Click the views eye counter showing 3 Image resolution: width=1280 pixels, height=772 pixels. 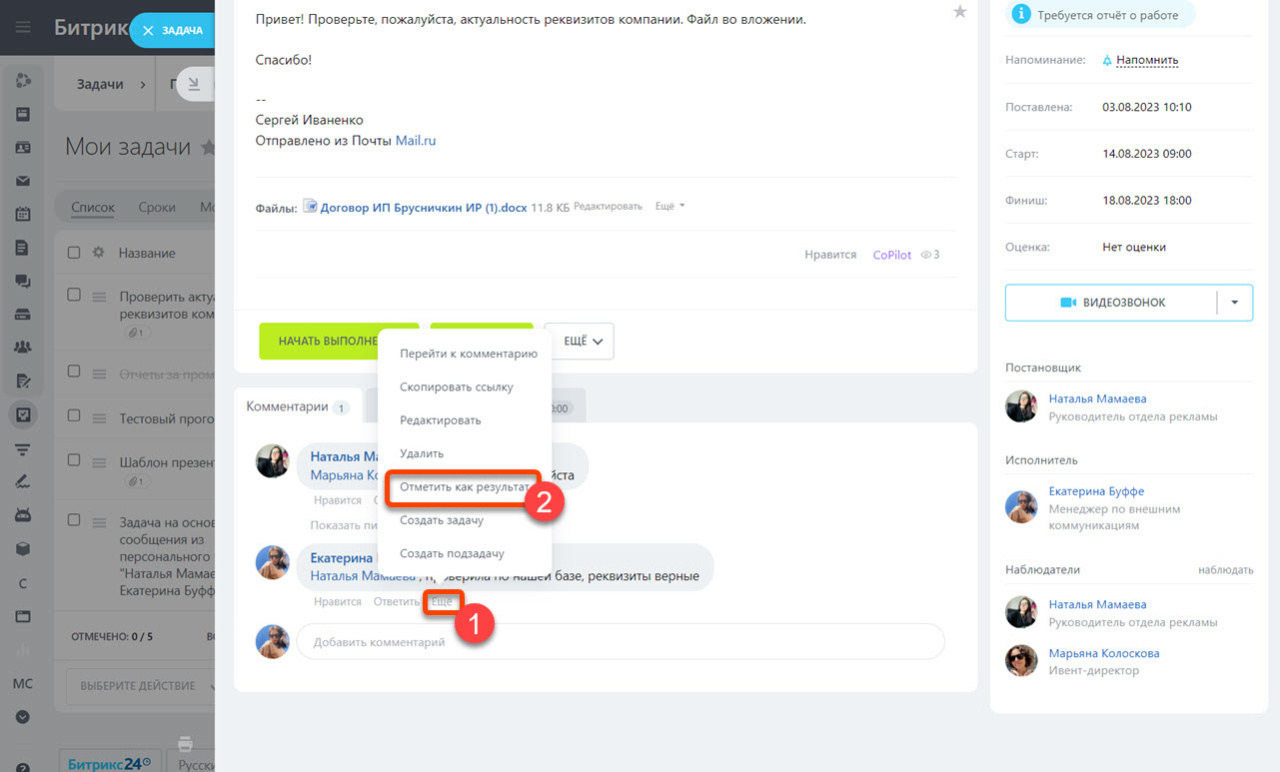930,255
